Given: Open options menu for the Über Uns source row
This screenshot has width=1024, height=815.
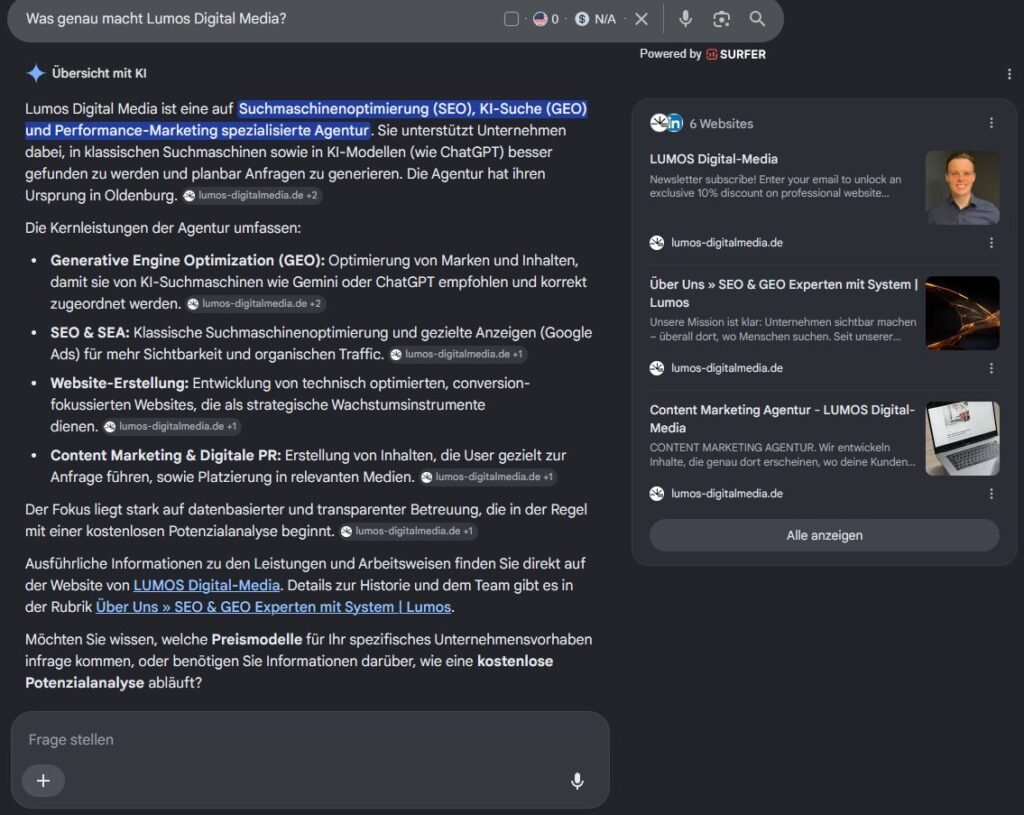Looking at the screenshot, I should 991,368.
